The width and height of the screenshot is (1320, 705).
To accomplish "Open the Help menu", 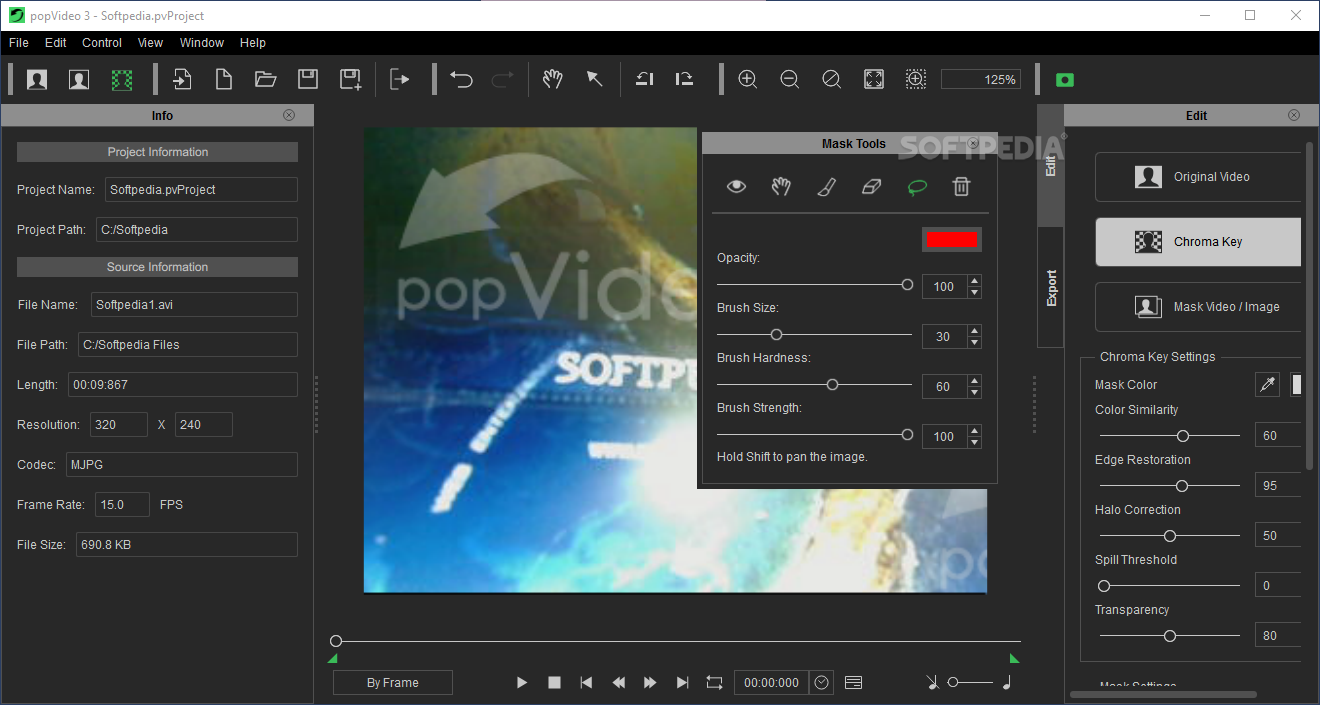I will pyautogui.click(x=253, y=43).
